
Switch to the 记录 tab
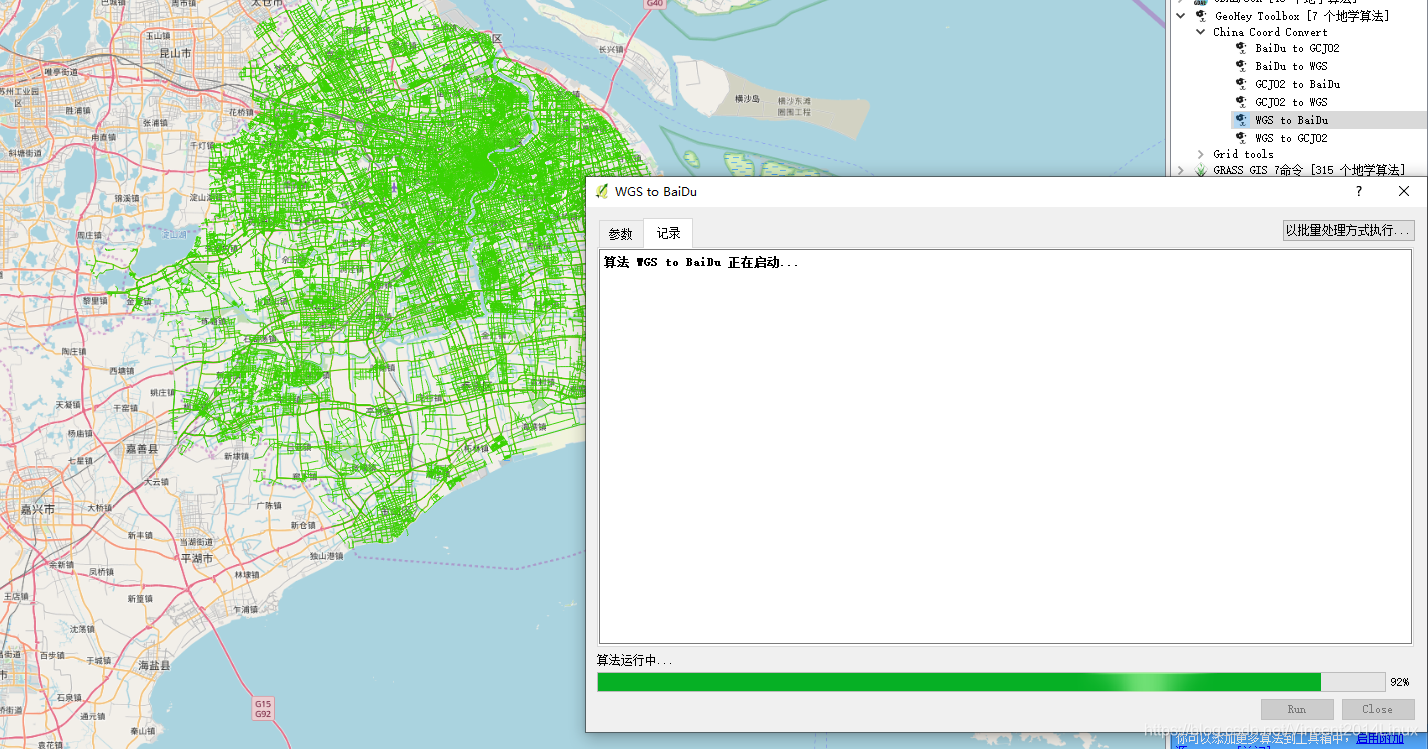(668, 233)
